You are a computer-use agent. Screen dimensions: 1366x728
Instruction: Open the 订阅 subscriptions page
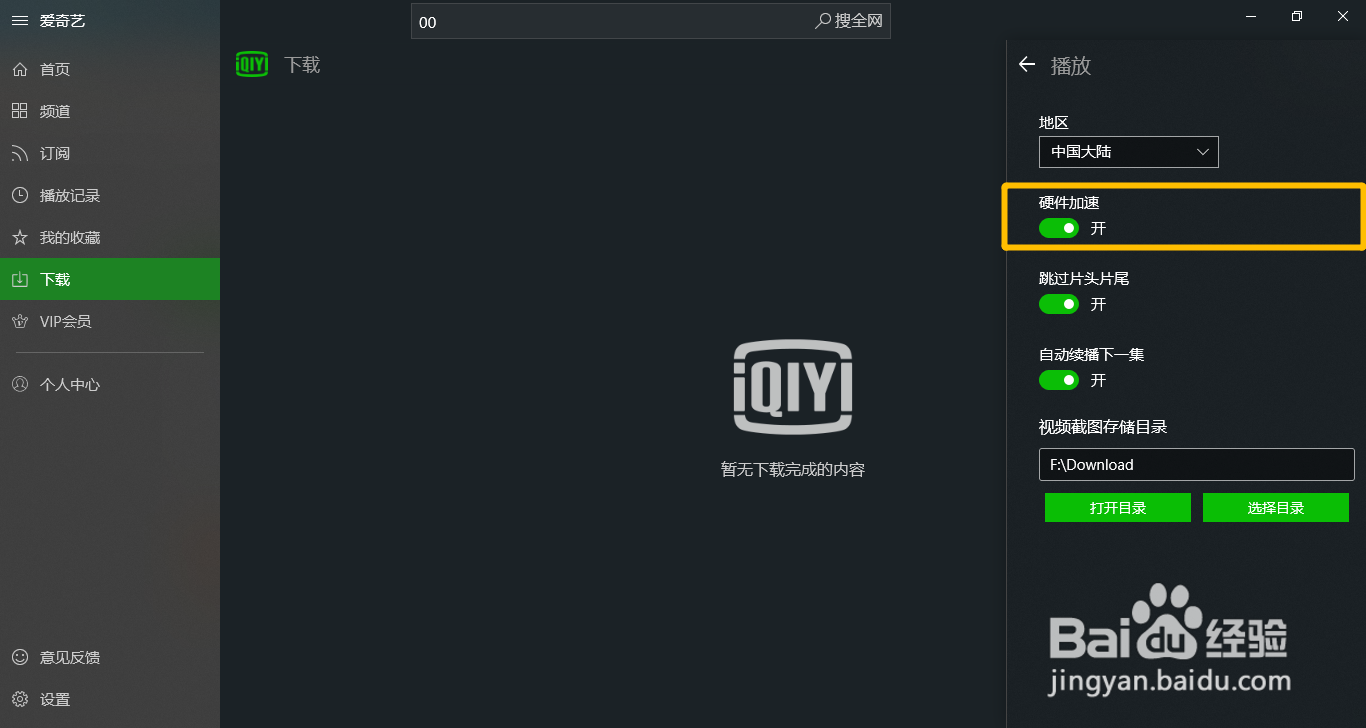54,153
